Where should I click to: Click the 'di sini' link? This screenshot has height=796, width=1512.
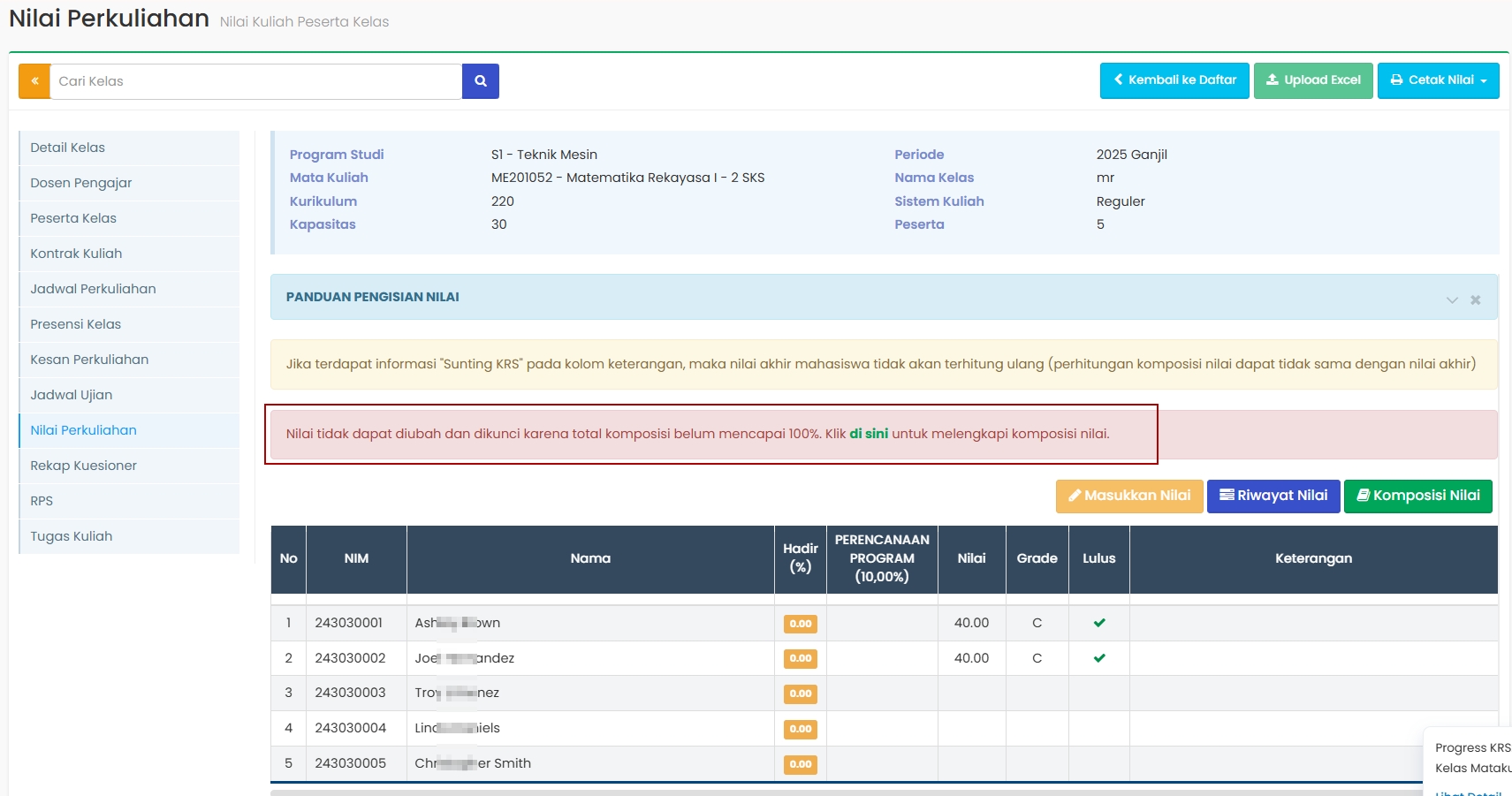coord(868,434)
